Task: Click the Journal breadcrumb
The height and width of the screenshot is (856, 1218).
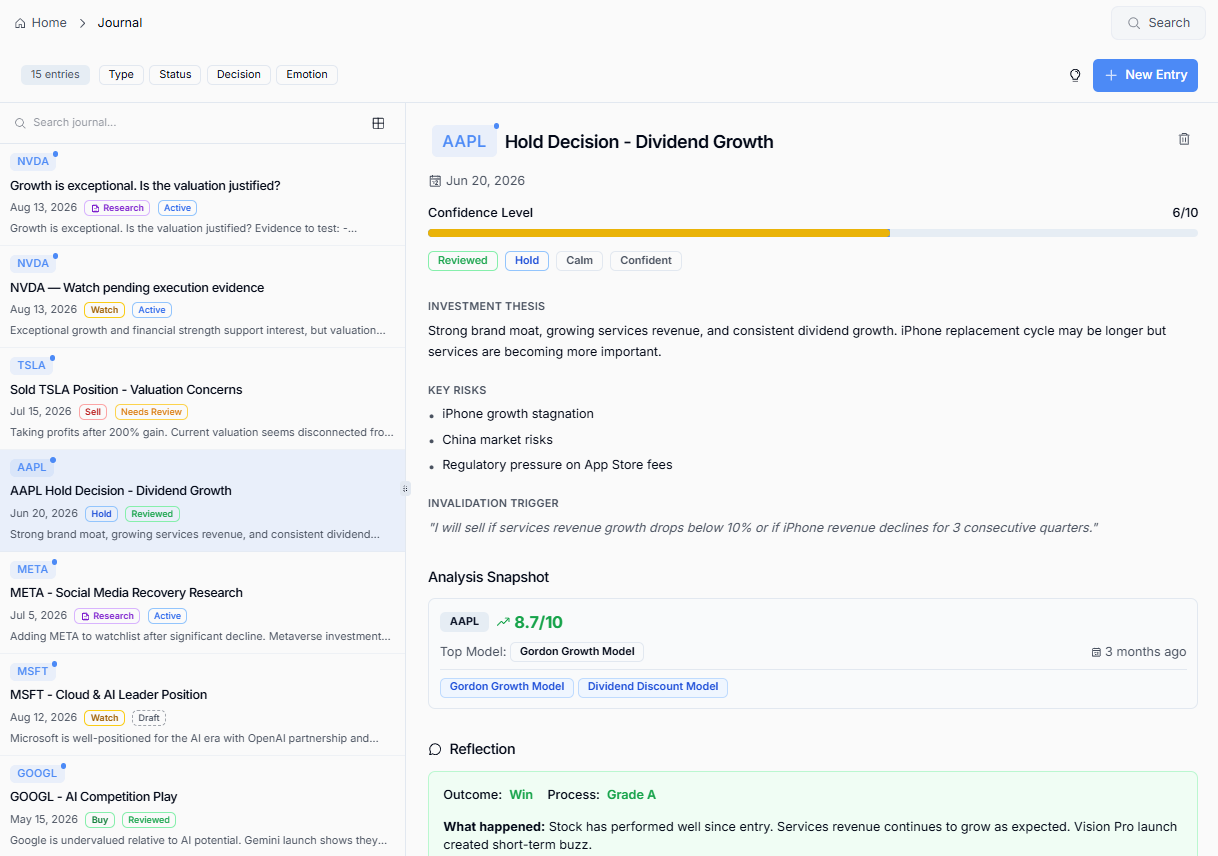Action: (120, 23)
